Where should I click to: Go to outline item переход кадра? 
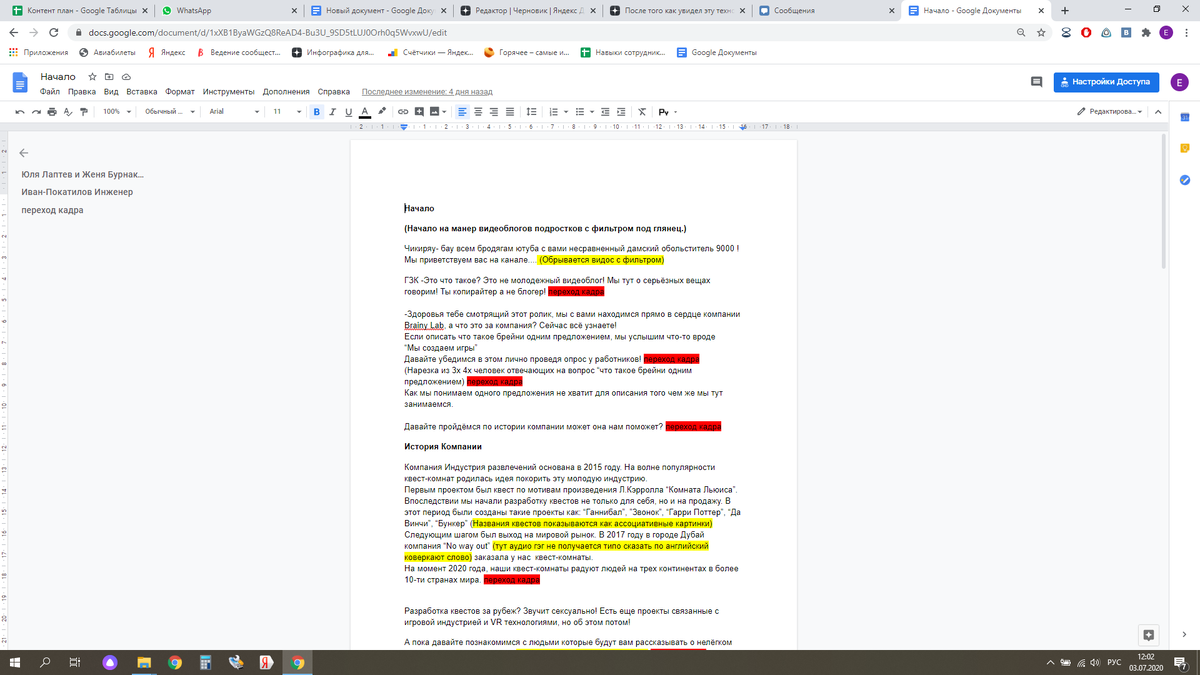(x=52, y=211)
